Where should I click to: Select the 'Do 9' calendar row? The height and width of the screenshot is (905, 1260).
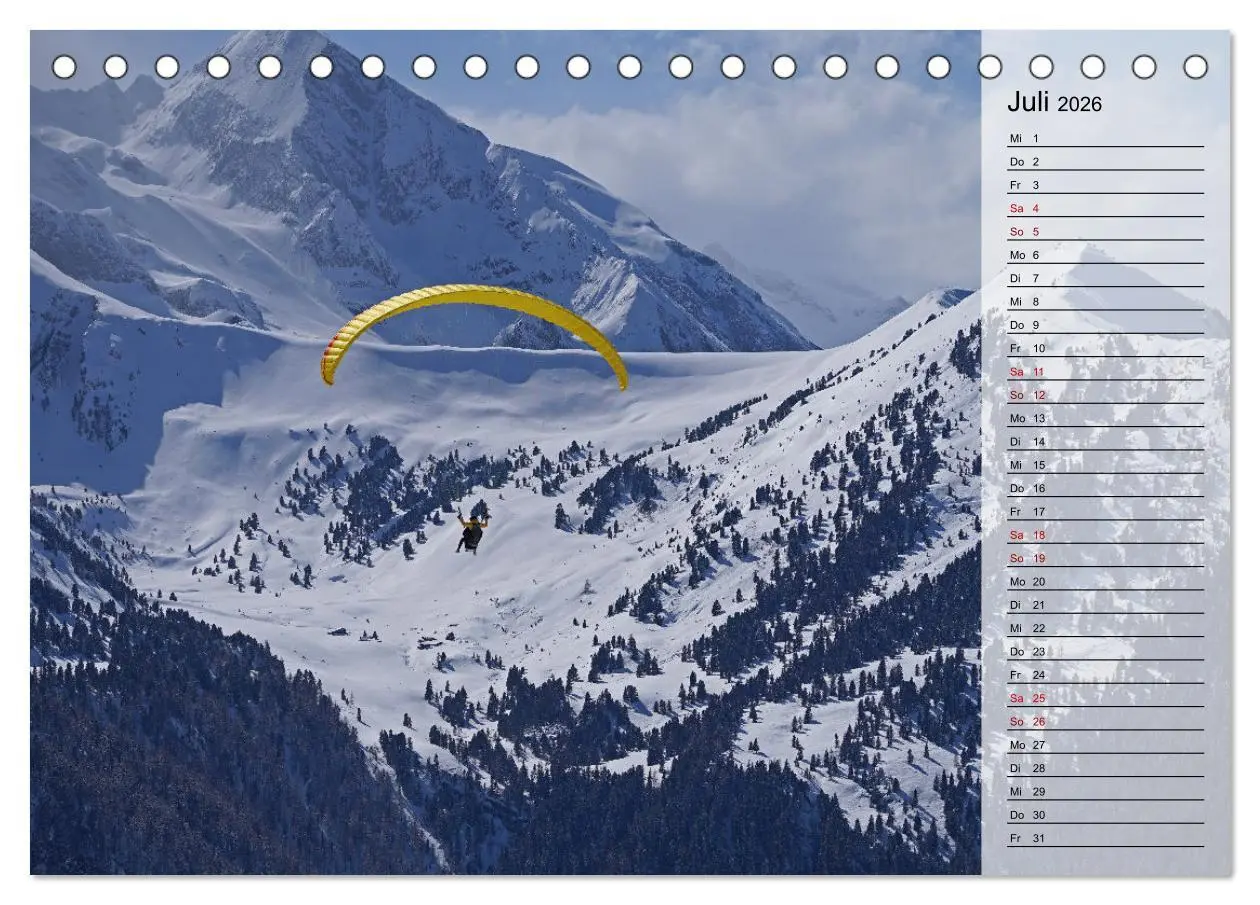coord(1105,325)
